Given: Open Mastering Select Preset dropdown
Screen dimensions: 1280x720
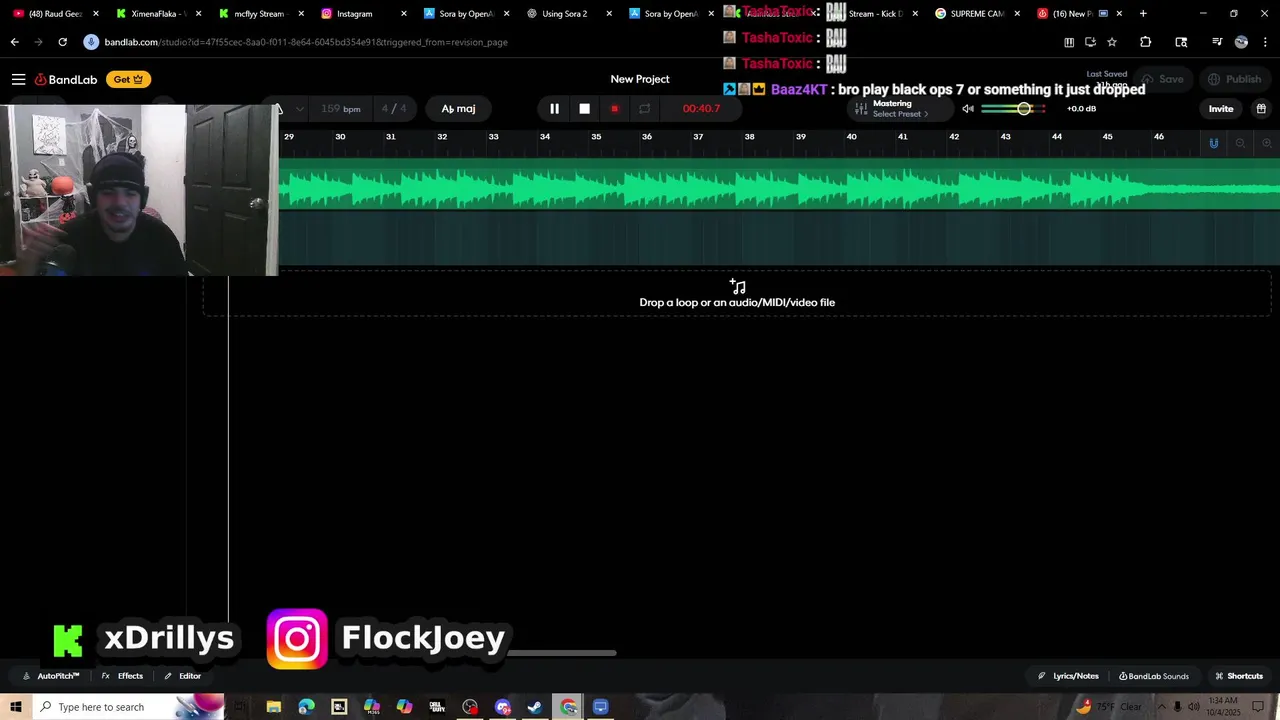Looking at the screenshot, I should pos(900,114).
